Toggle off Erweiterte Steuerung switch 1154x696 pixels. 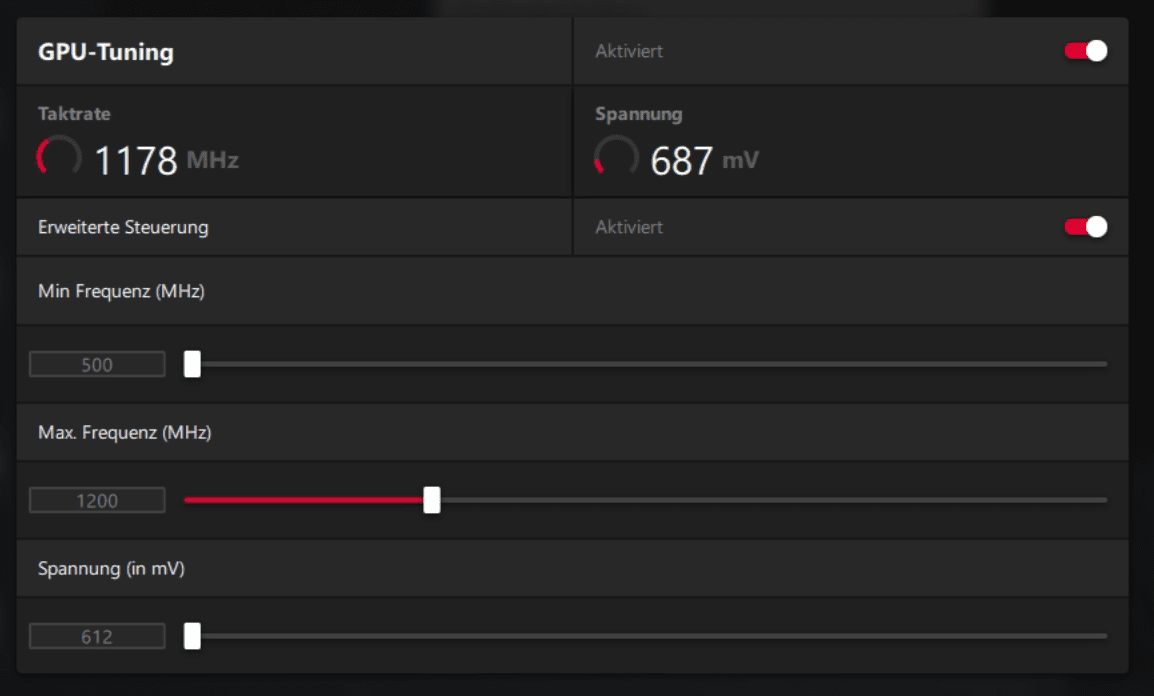point(1086,227)
